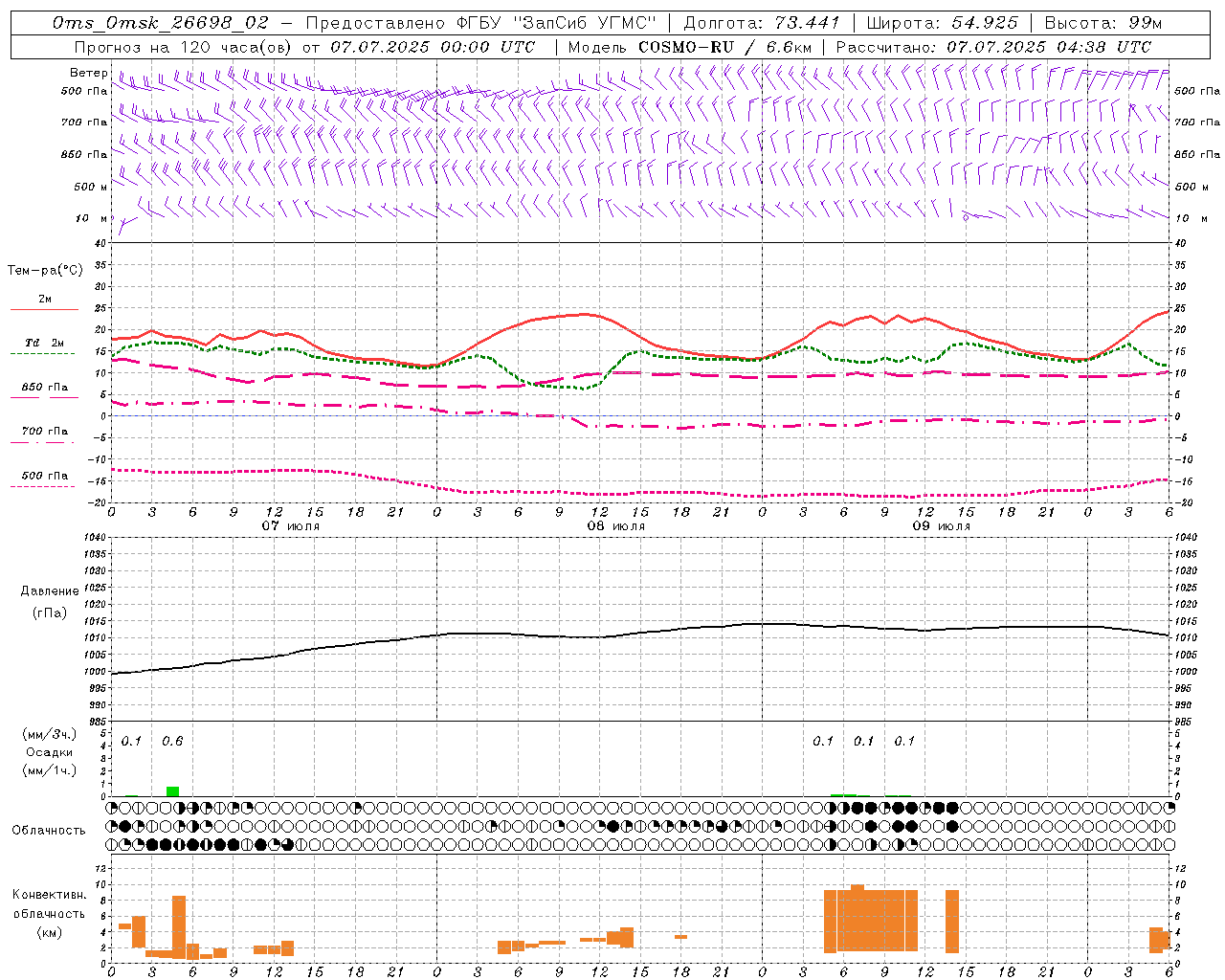Image resolution: width=1225 pixels, height=980 pixels.
Task: Select the 09 июля date label
Action: [942, 526]
